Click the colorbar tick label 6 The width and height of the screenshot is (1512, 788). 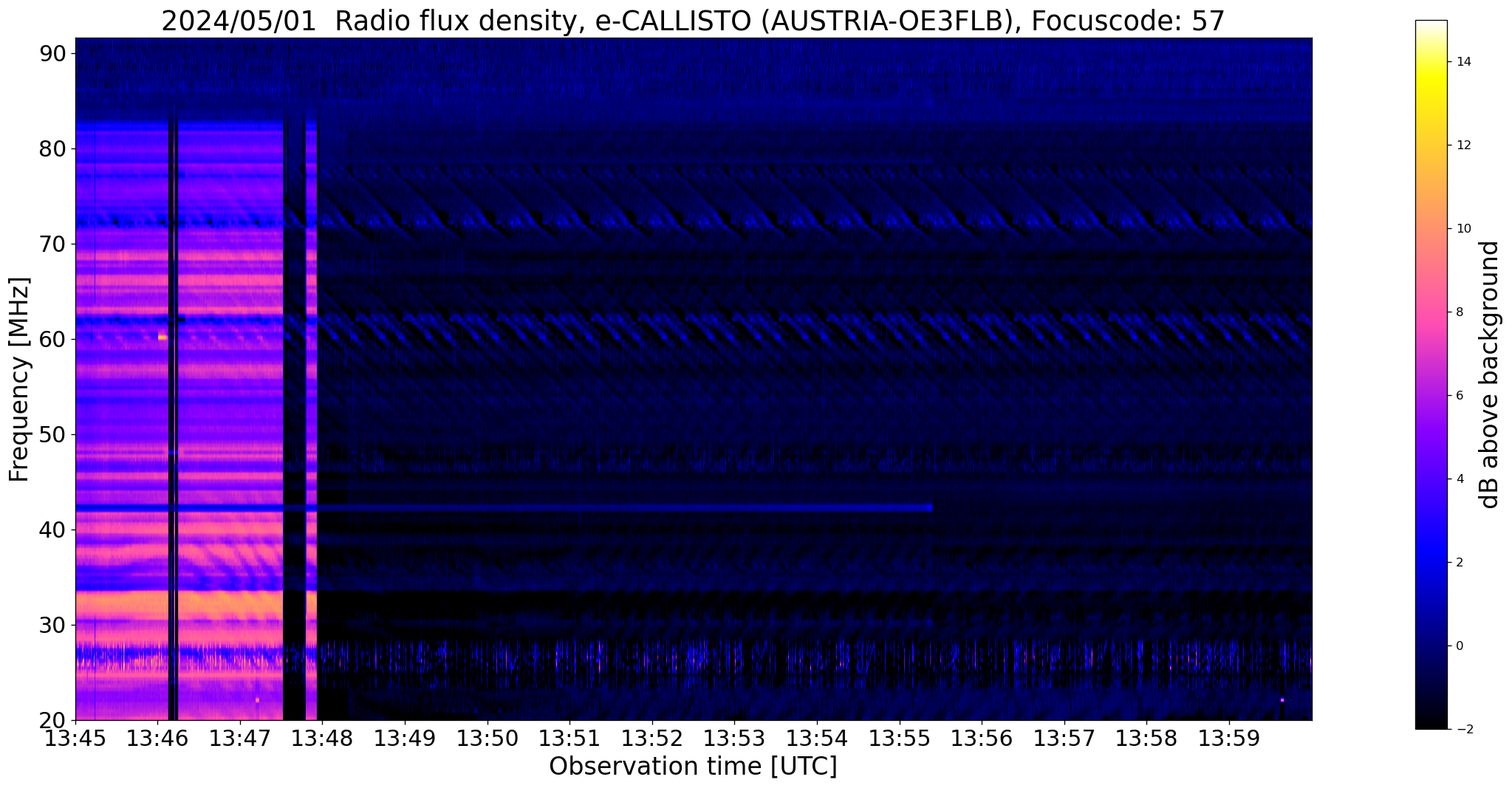coord(1459,395)
